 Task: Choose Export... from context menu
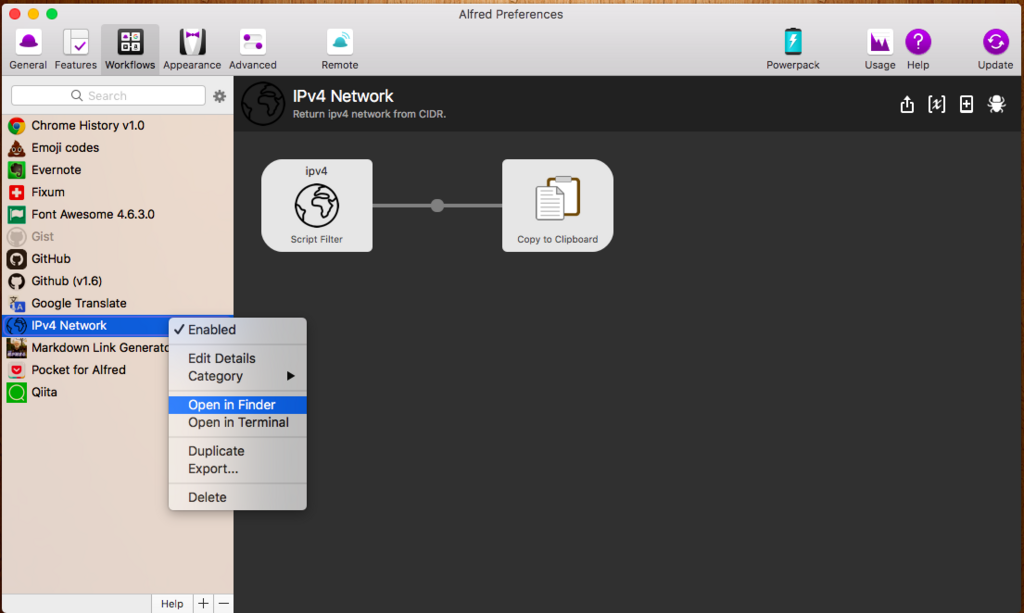[238, 469]
